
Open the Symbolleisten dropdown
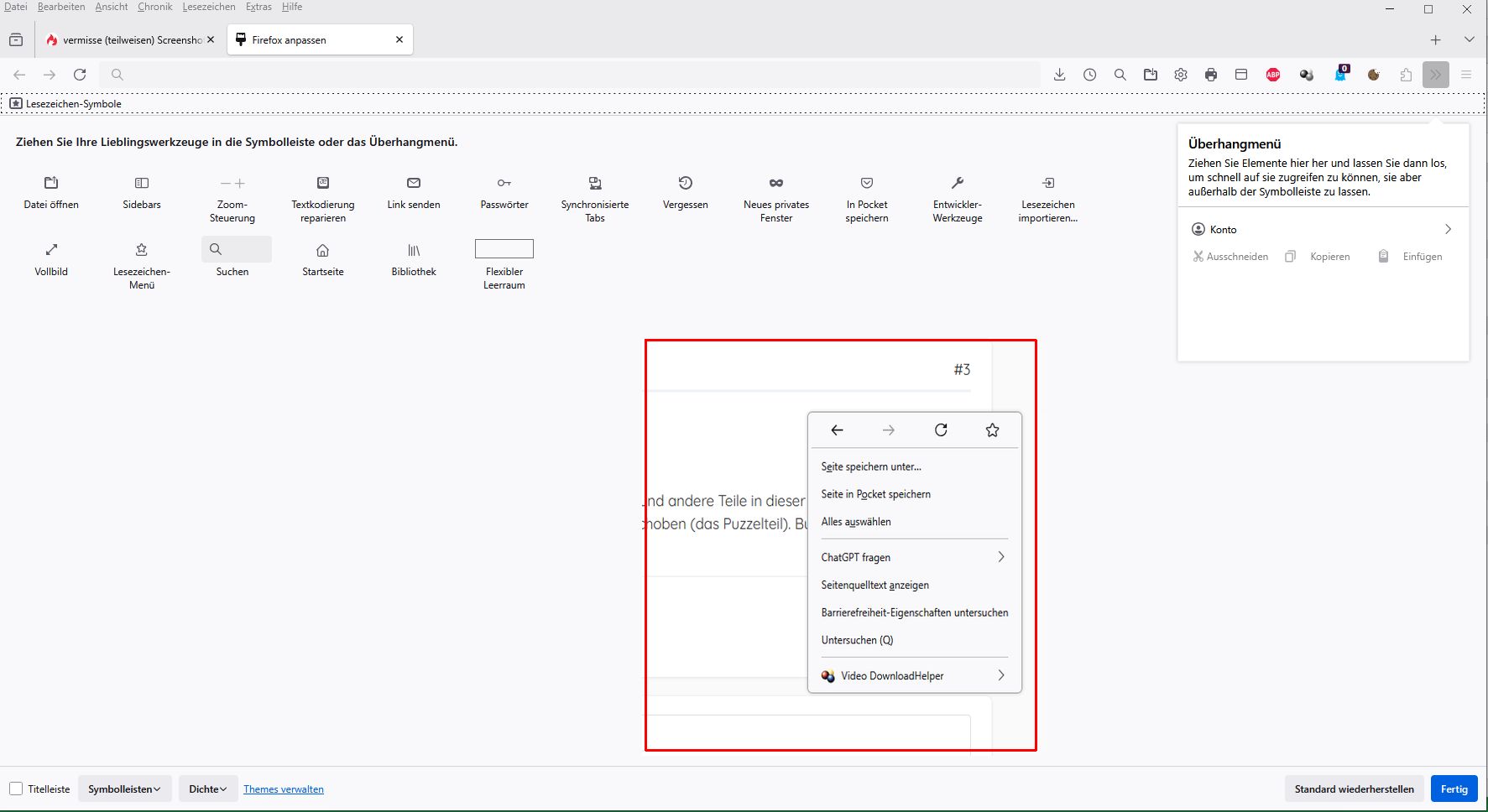click(124, 789)
